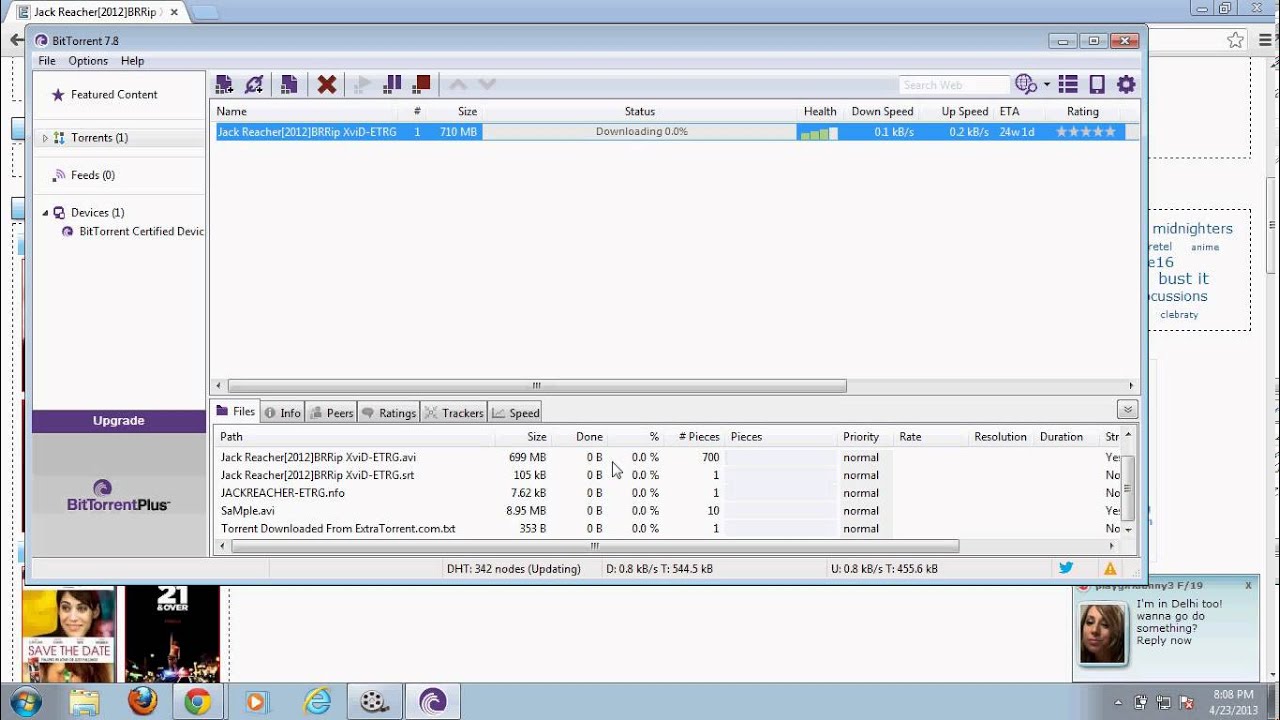Sort torrents by Name column header
This screenshot has height=720, width=1280.
232,111
